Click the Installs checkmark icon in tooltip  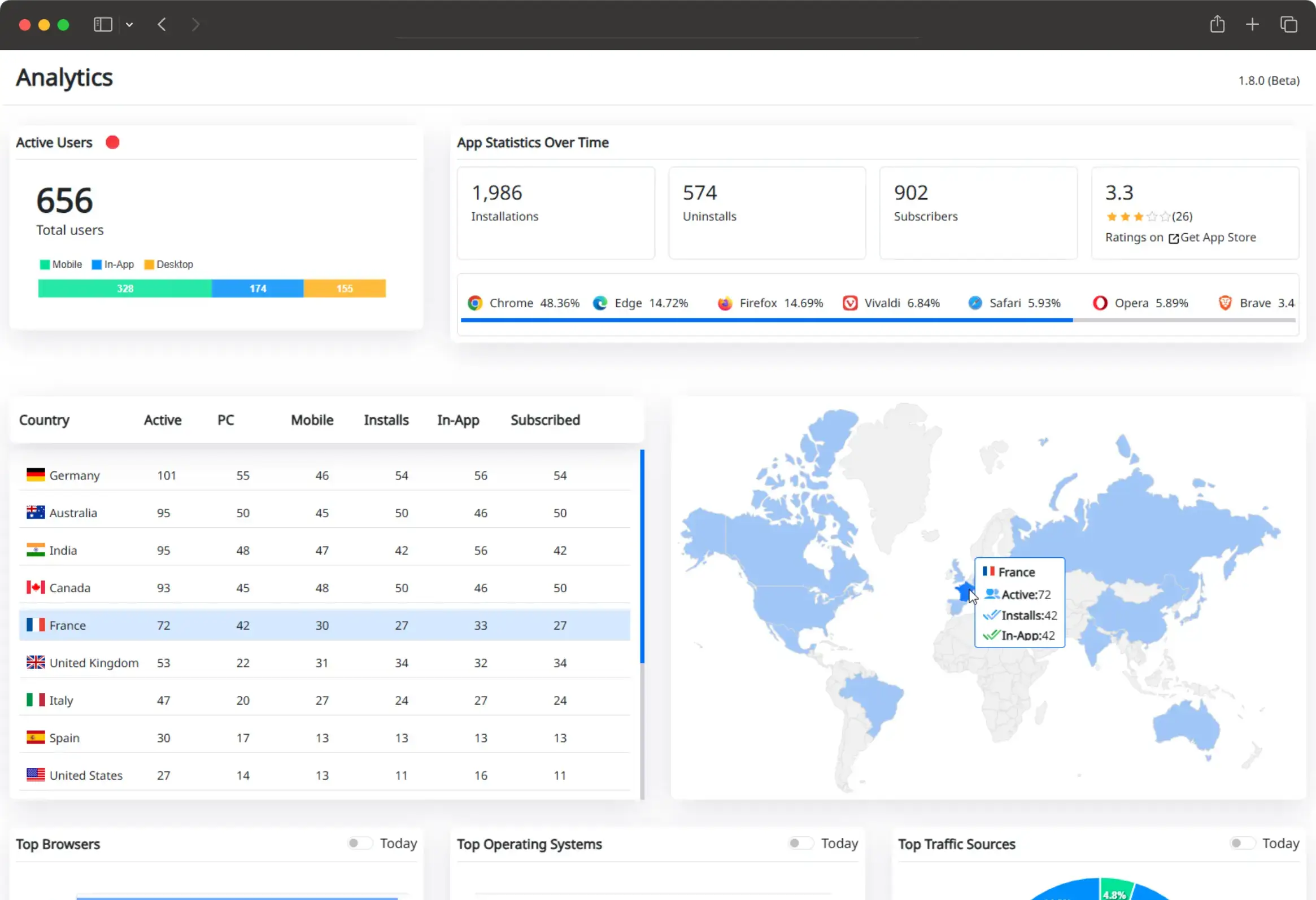tap(991, 615)
